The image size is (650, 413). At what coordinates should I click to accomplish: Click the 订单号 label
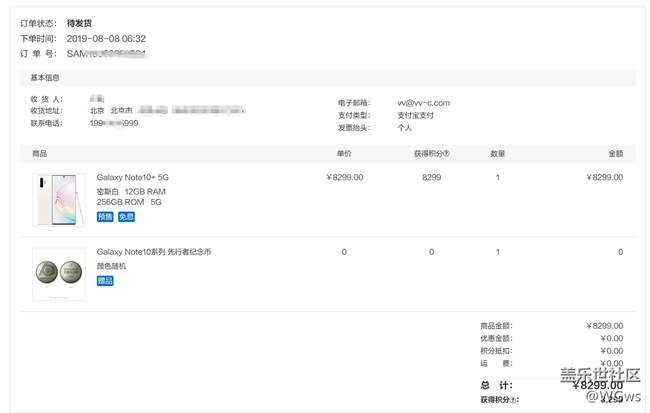(x=38, y=53)
